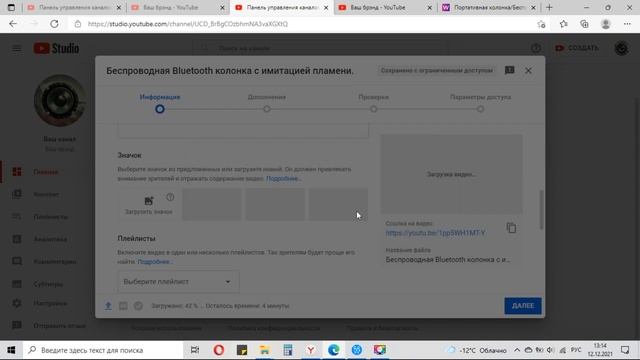Expand the Выберите плейлист dropdown
640x360 pixels.
178,282
